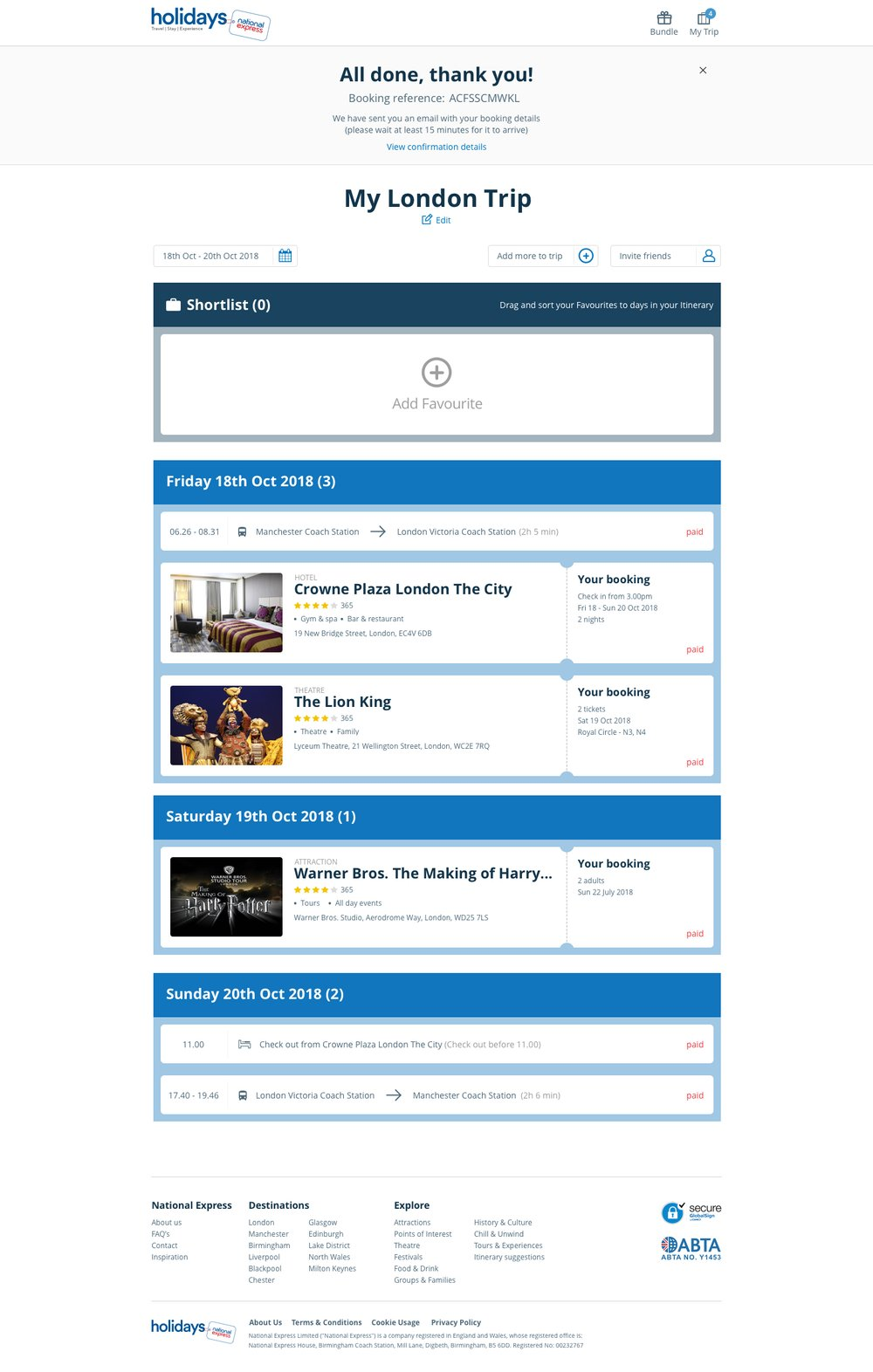Open the calendar icon for trip dates
Image resolution: width=873 pixels, height=1372 pixels.
pyautogui.click(x=285, y=256)
